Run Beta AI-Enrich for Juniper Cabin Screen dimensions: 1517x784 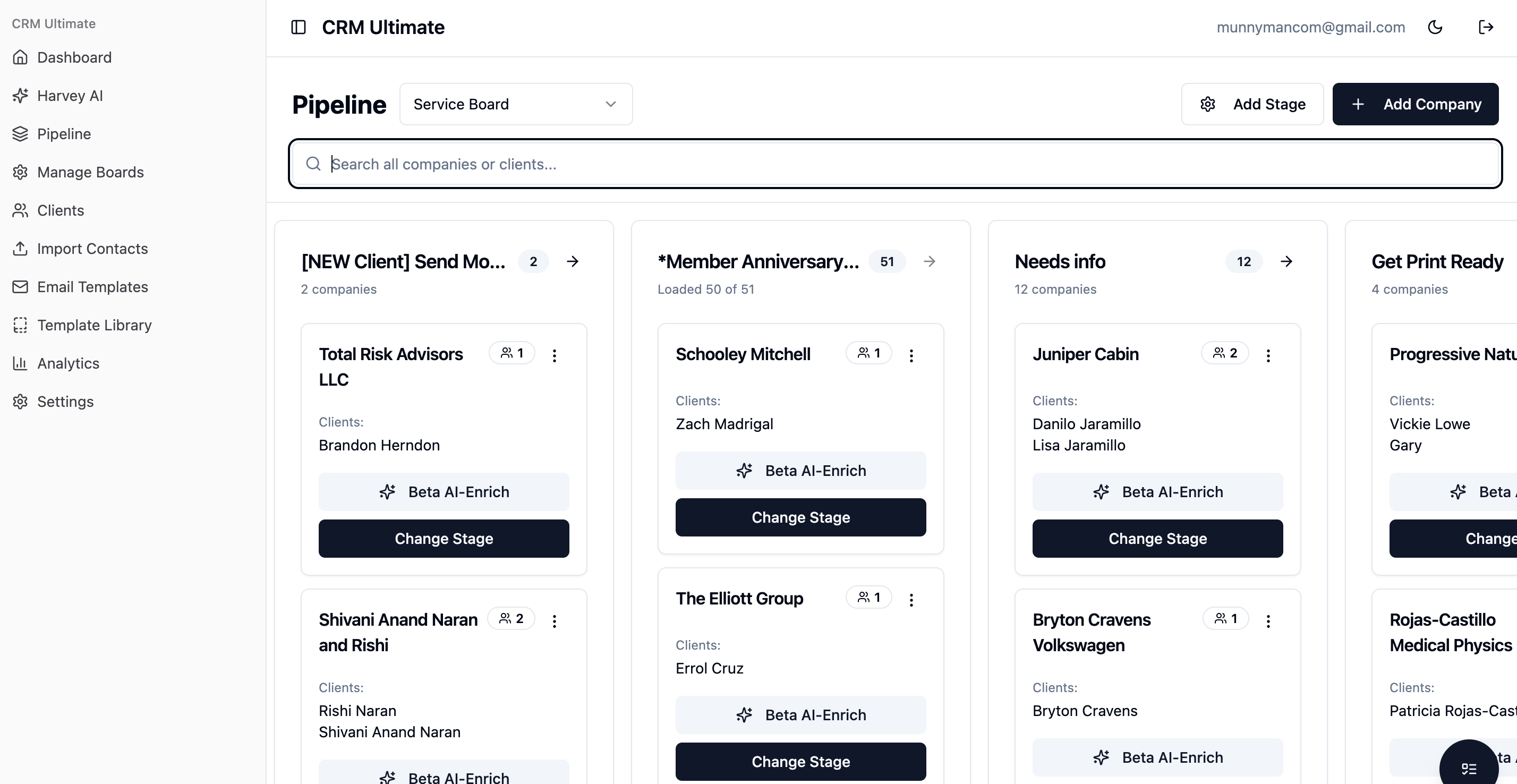tap(1158, 492)
